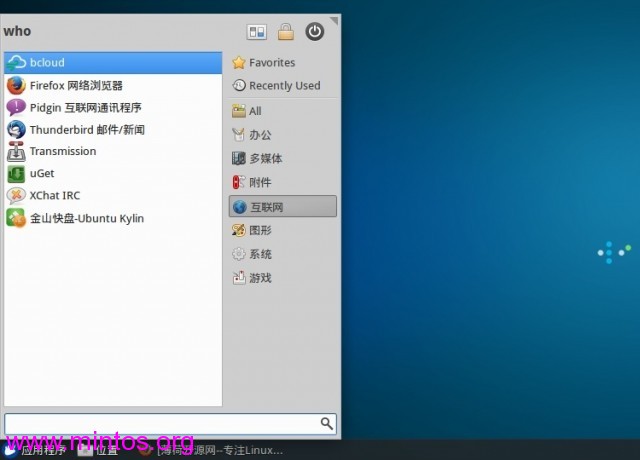The width and height of the screenshot is (640, 460).
Task: Select the 系统 category
Action: pos(260,255)
